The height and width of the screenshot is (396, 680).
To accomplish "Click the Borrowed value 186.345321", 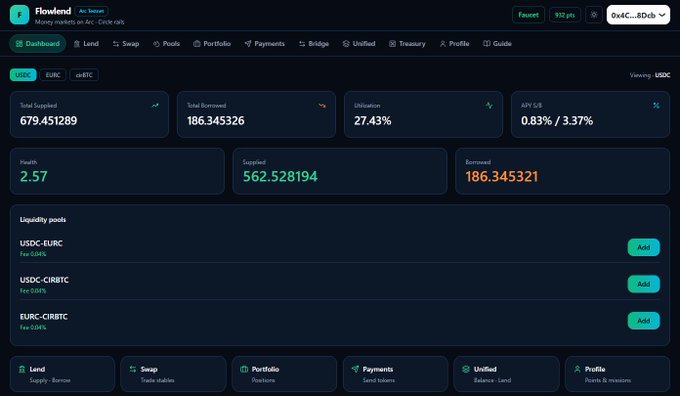I will 502,177.
